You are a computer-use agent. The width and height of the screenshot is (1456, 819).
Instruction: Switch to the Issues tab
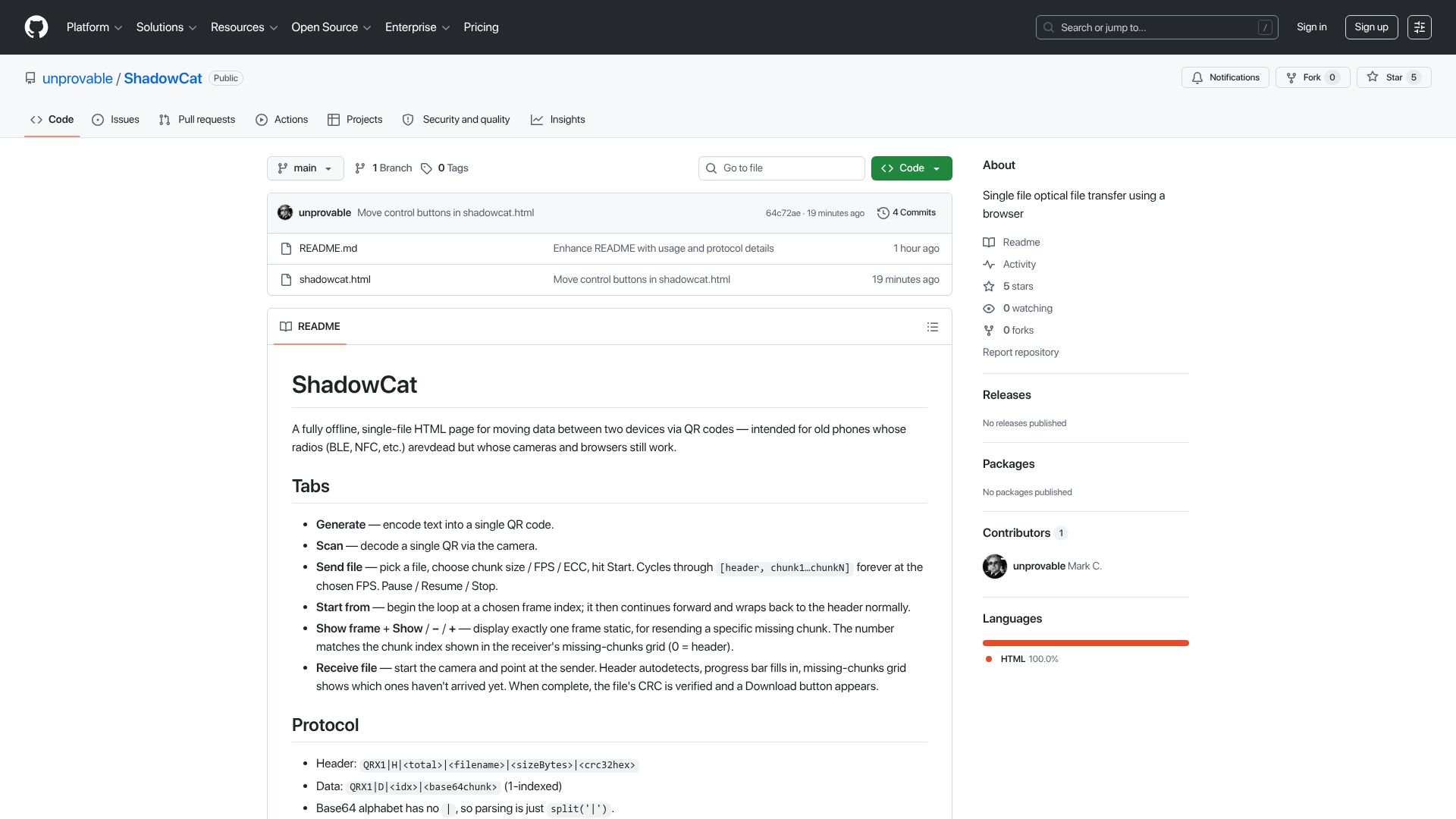pos(115,120)
